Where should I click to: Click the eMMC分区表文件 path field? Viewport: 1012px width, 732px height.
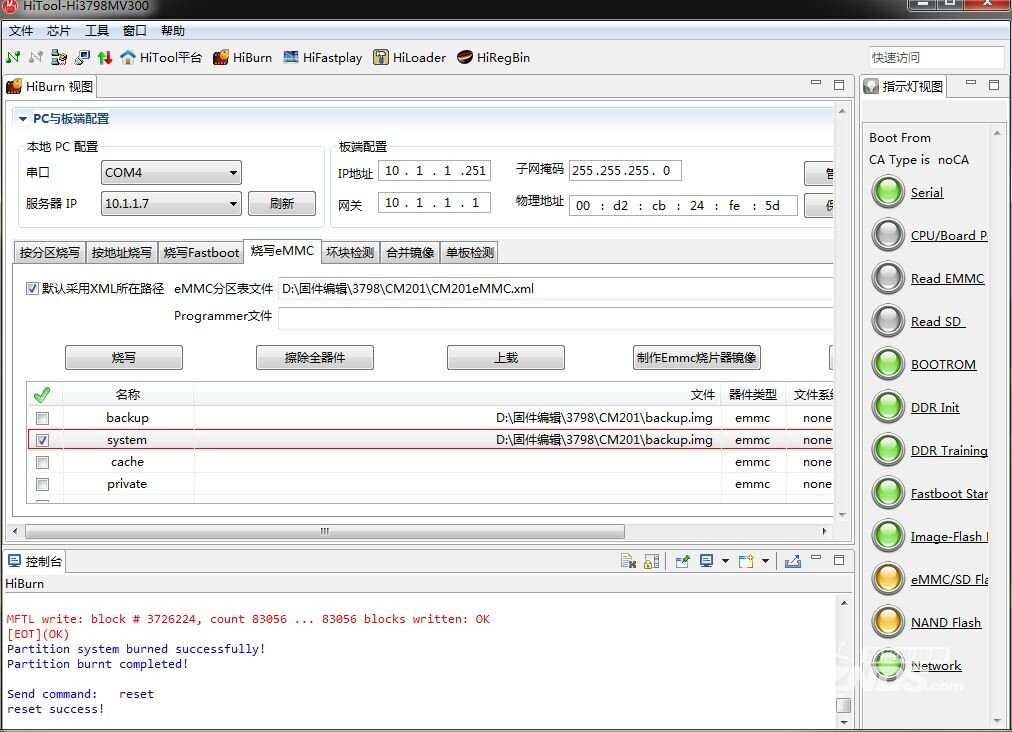click(556, 289)
